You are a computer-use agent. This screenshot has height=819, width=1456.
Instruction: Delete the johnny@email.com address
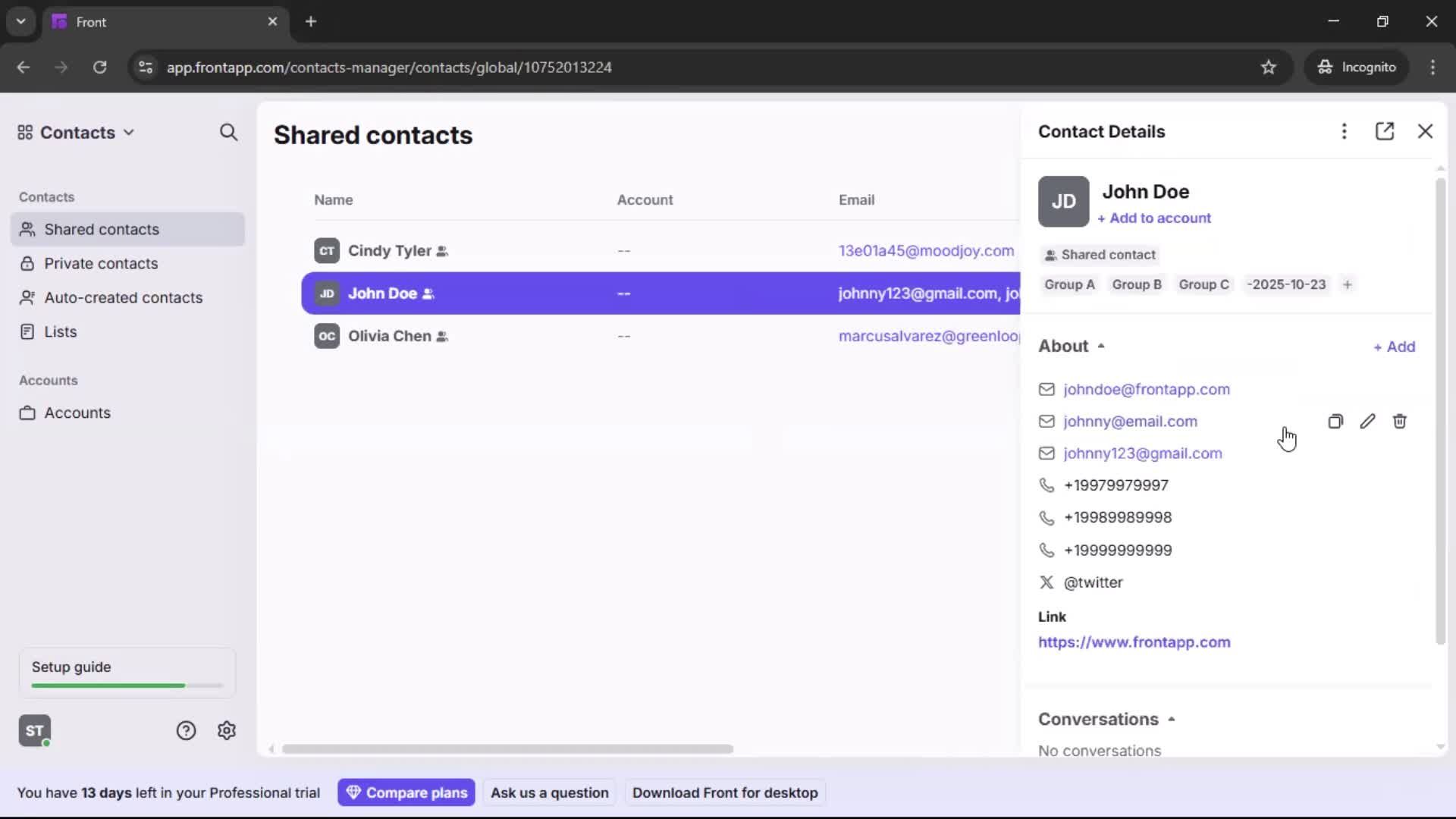[1400, 421]
